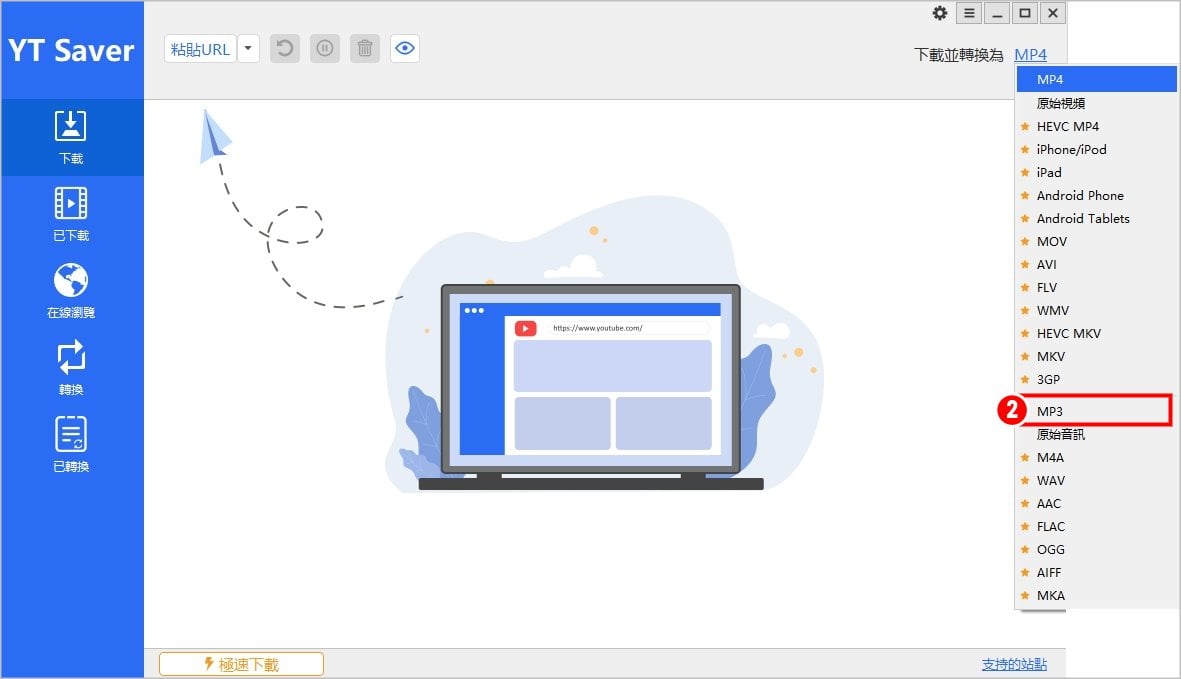Choose WMV format
1181x679 pixels.
click(x=1096, y=310)
